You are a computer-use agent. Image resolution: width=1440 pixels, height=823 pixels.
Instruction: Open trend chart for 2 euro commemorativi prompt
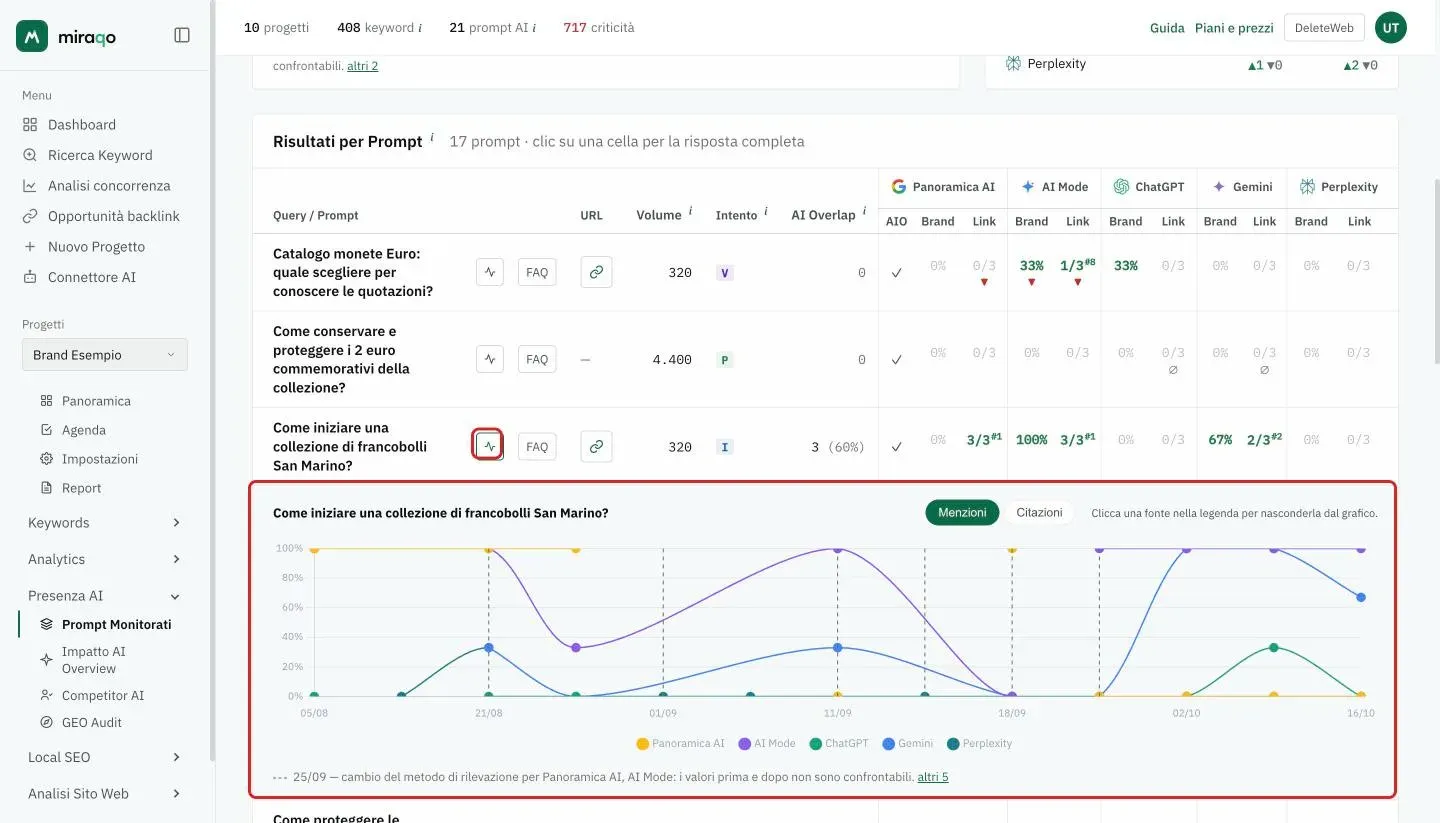[489, 359]
